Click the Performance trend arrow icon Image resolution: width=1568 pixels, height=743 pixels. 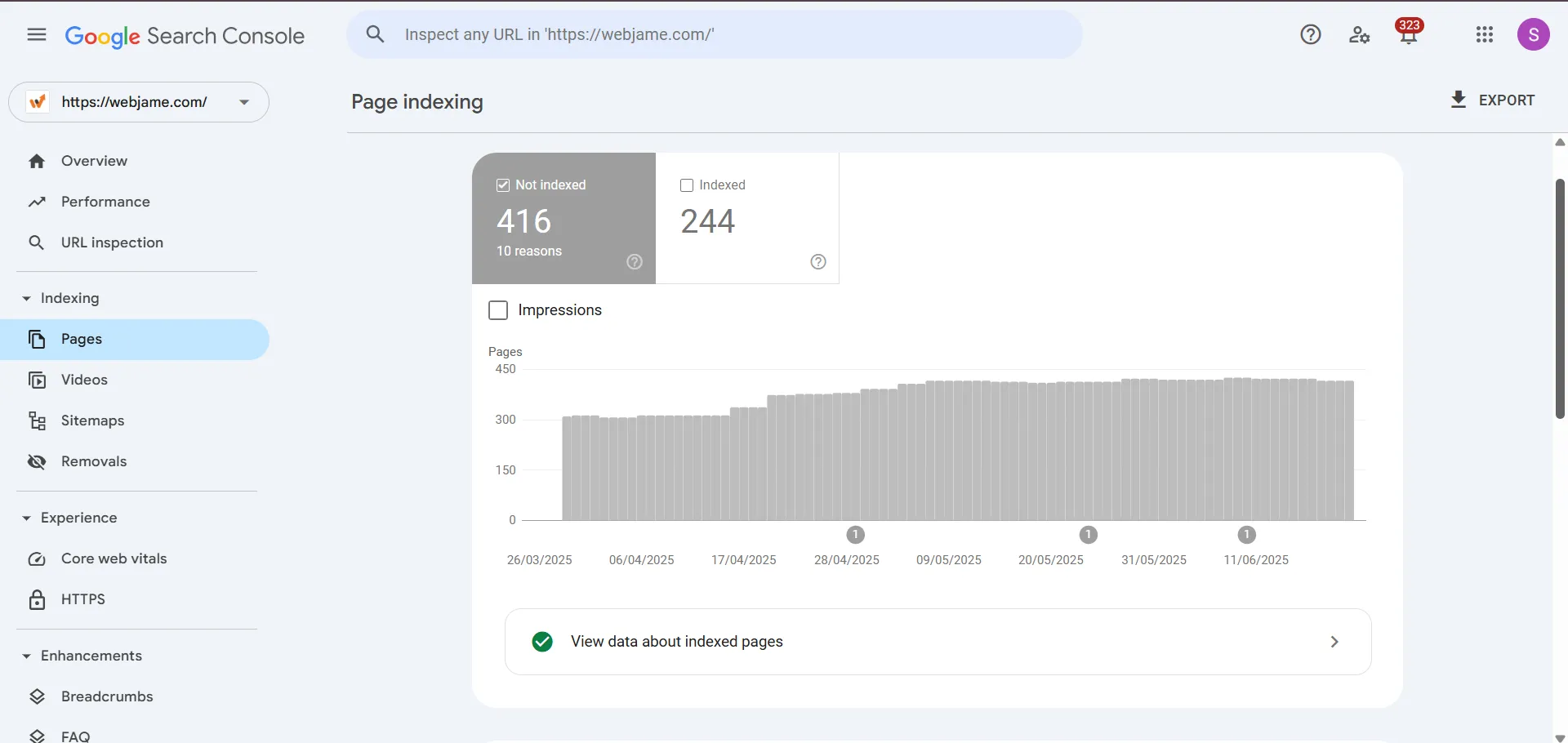(x=37, y=202)
